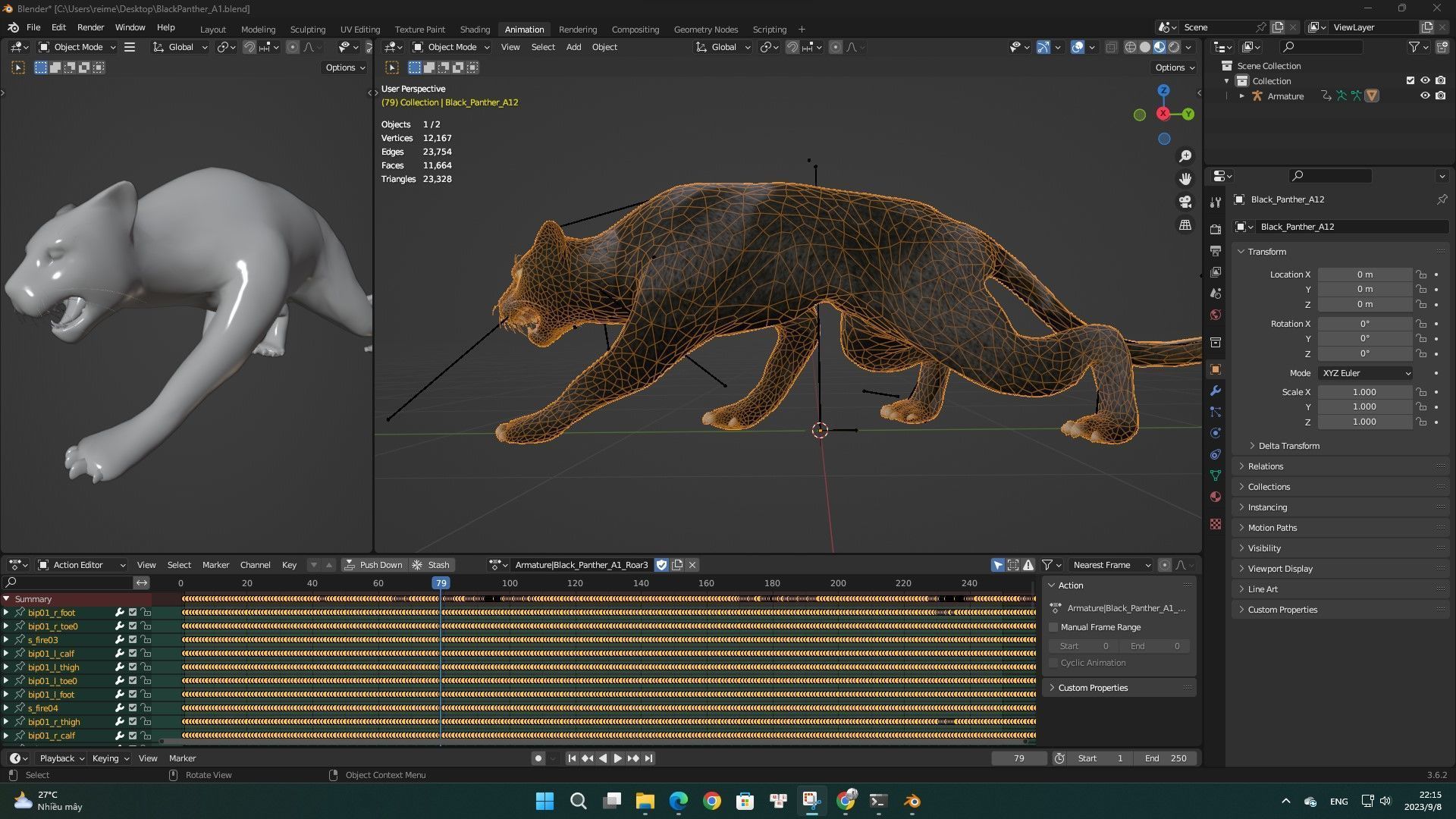Screen dimensions: 1456x819
Task: Enable Manual Frame Range checkbox
Action: pyautogui.click(x=1053, y=627)
